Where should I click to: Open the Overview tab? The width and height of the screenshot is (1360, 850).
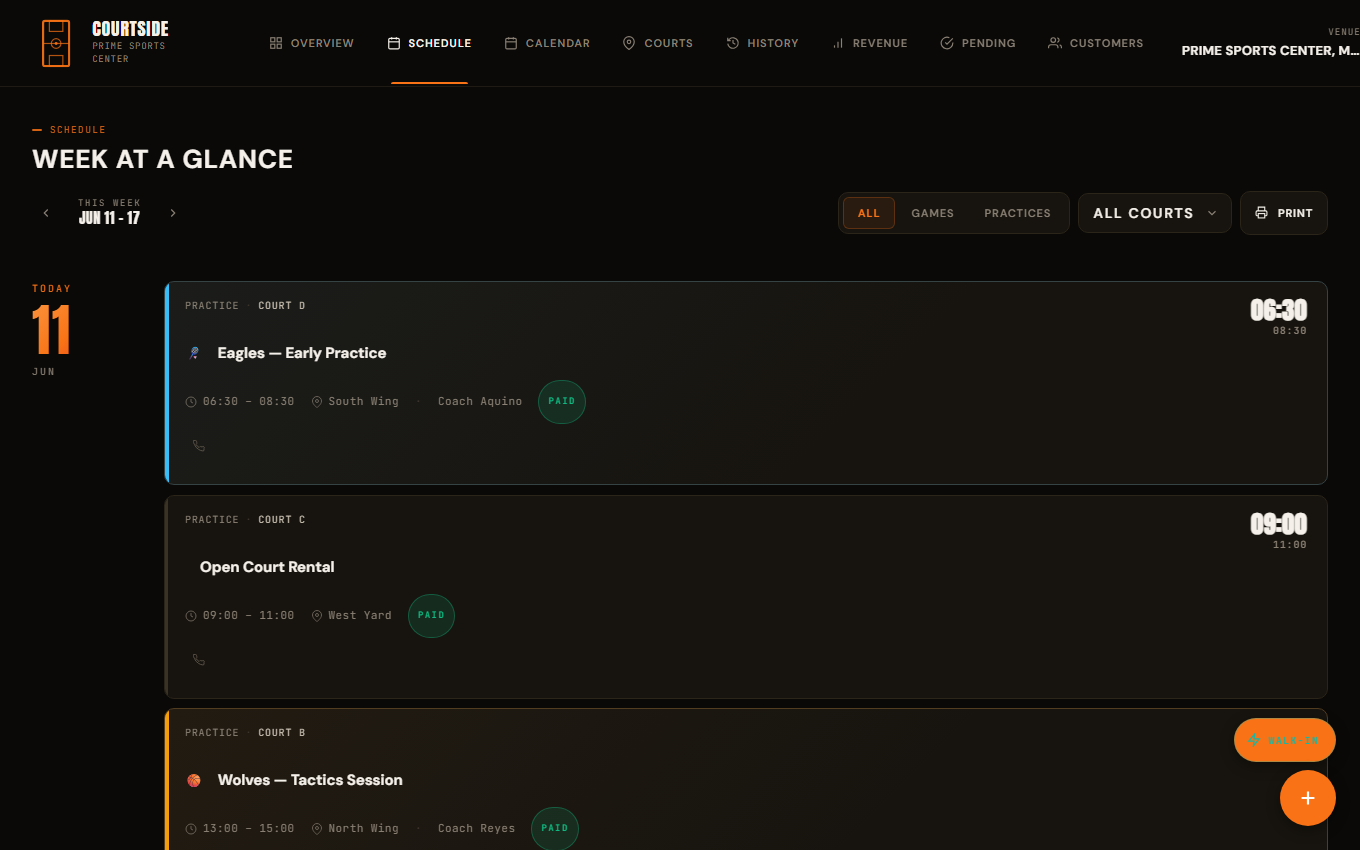(312, 43)
